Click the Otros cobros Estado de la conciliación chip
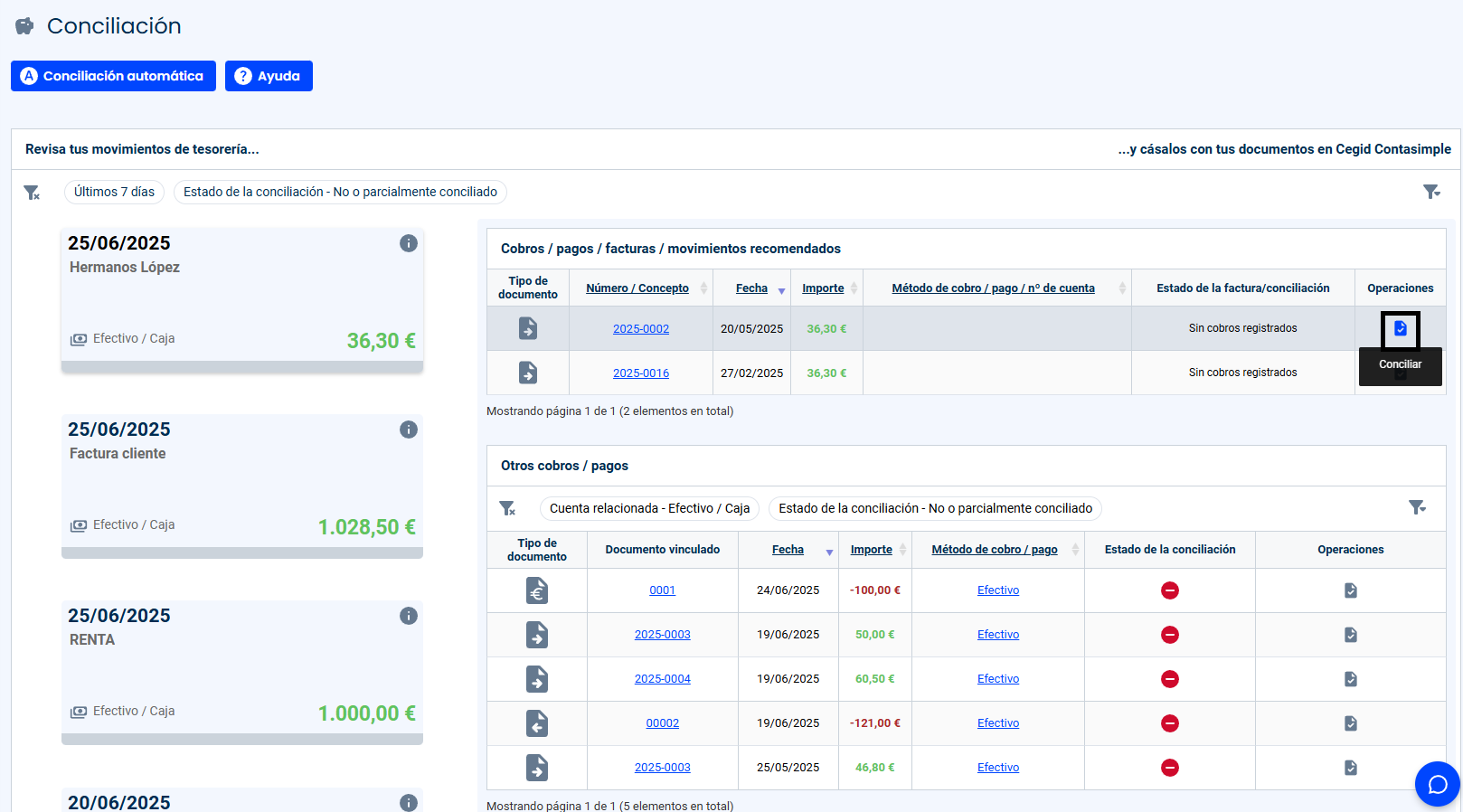 [x=935, y=508]
